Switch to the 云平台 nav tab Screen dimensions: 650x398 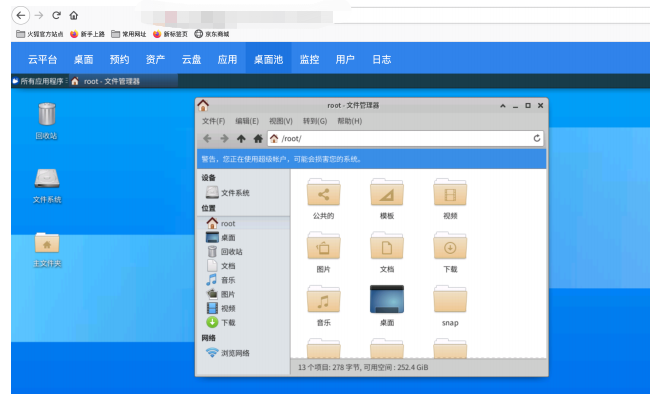pos(42,59)
